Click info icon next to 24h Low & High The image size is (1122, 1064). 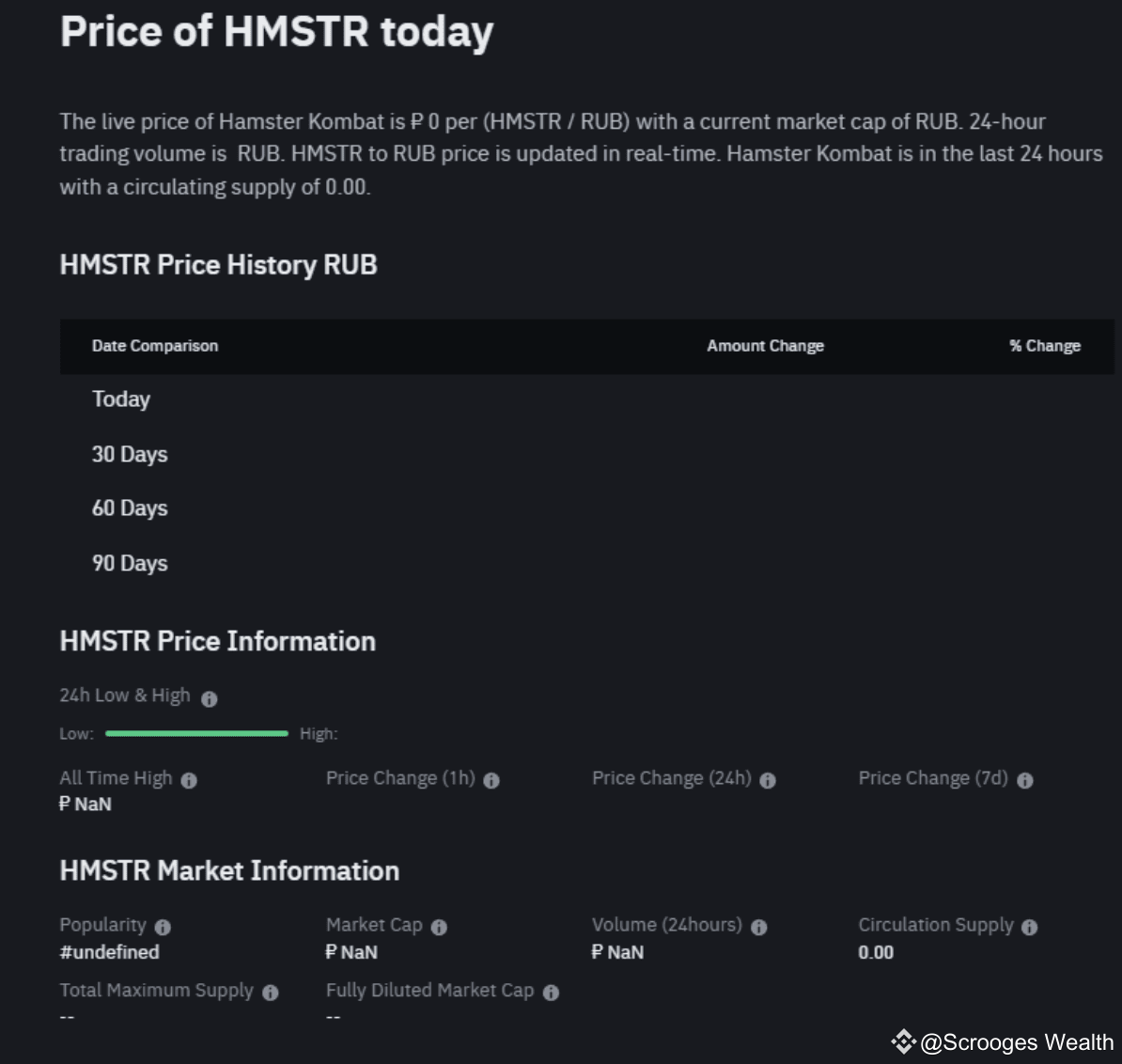[x=210, y=698]
